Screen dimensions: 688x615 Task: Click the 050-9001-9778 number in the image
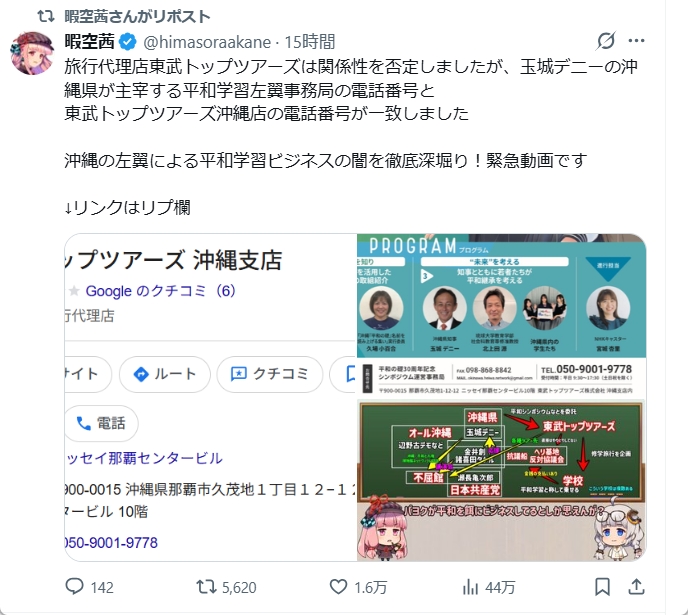coord(594,369)
